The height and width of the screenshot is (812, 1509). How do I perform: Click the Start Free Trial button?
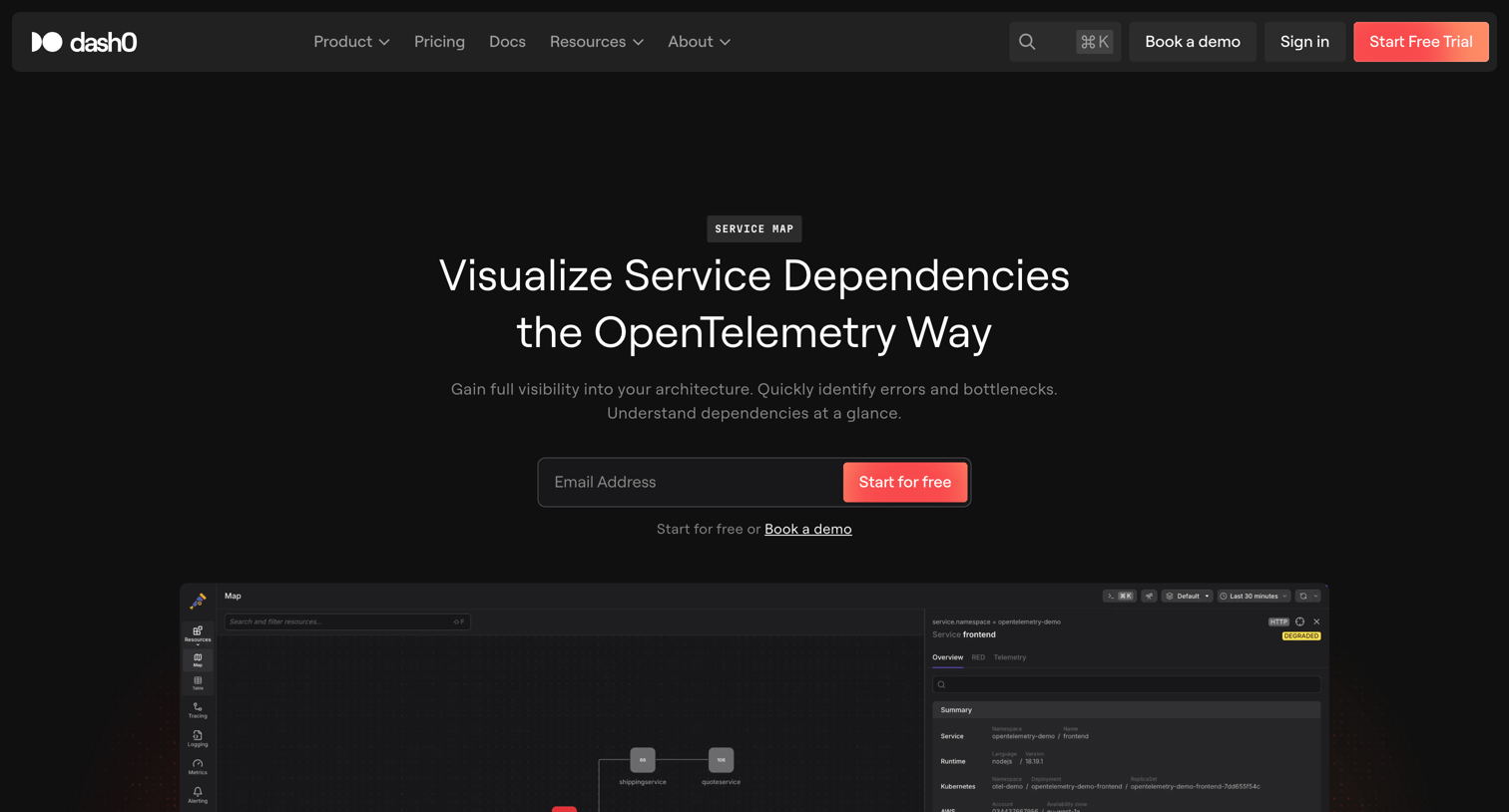(1421, 42)
